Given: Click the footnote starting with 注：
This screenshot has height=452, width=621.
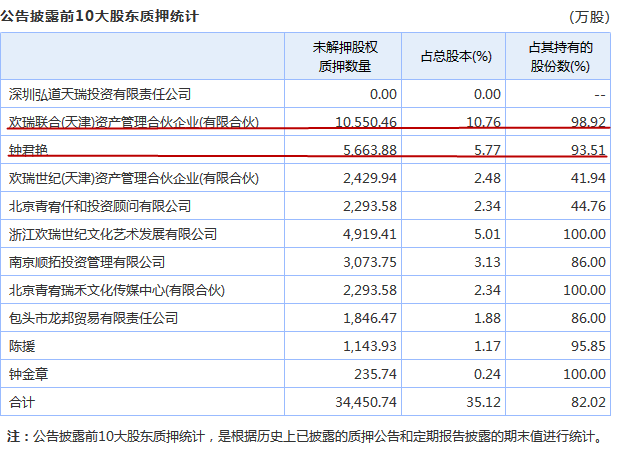Looking at the screenshot, I should (305, 437).
